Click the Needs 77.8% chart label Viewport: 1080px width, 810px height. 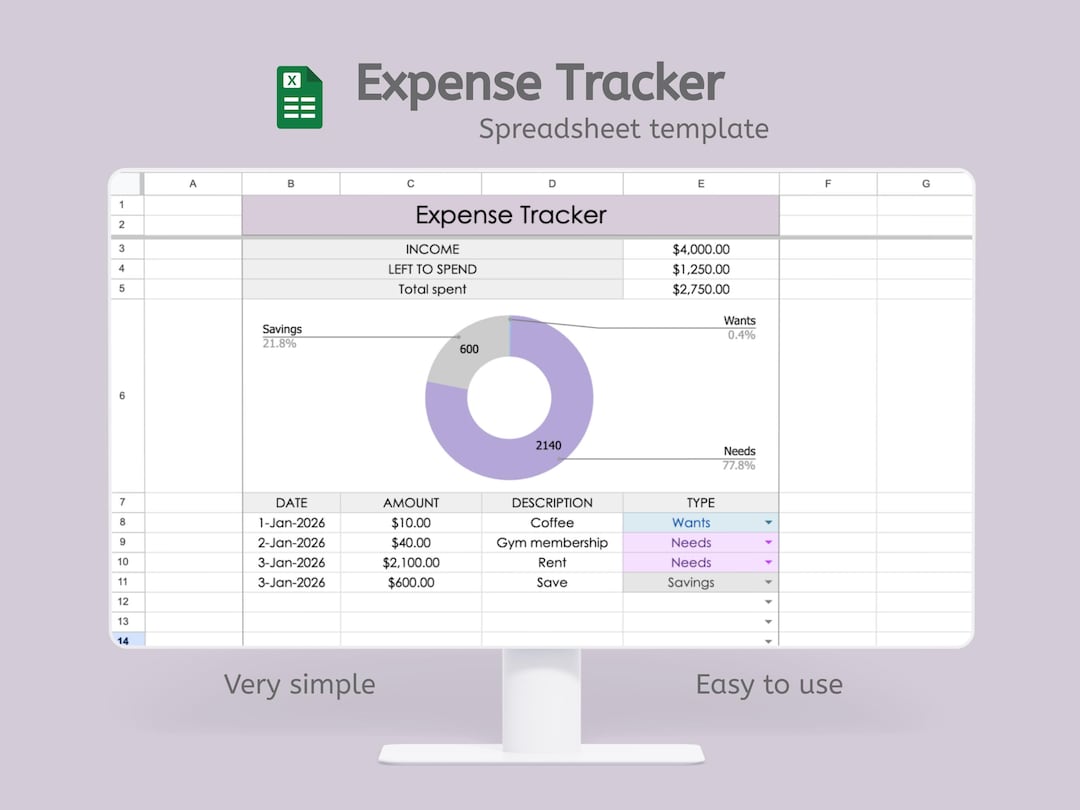pyautogui.click(x=739, y=458)
